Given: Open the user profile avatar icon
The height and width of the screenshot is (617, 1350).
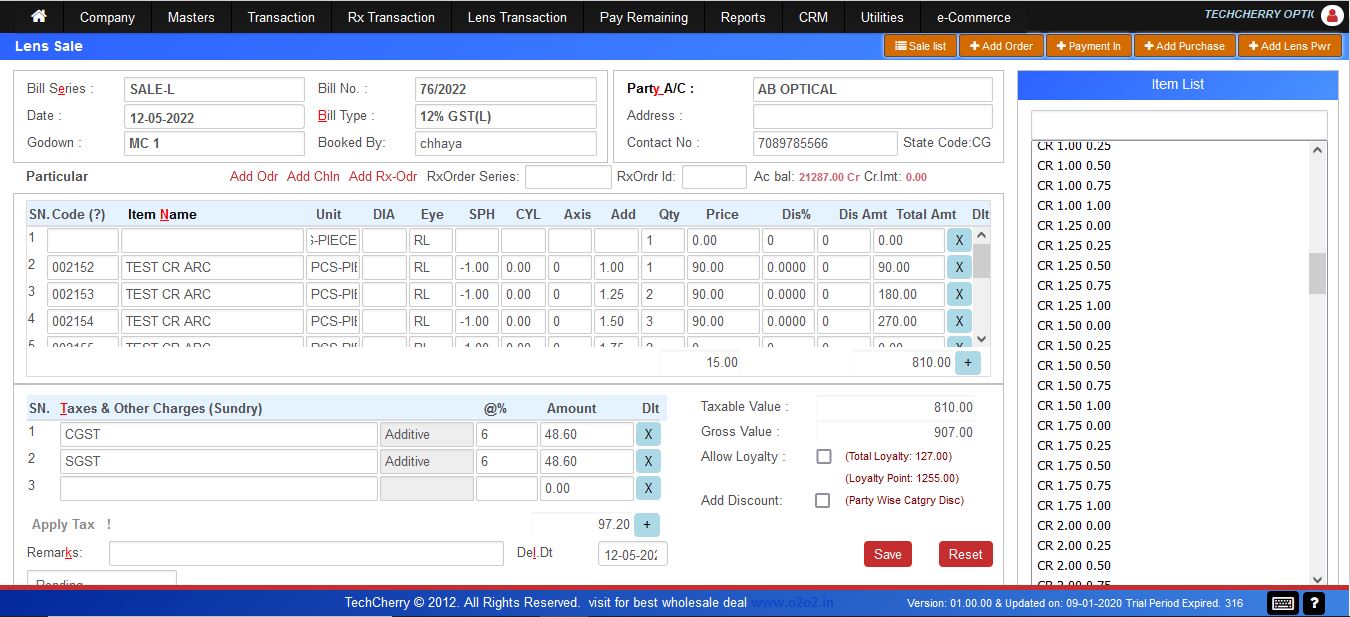Looking at the screenshot, I should click(1331, 16).
